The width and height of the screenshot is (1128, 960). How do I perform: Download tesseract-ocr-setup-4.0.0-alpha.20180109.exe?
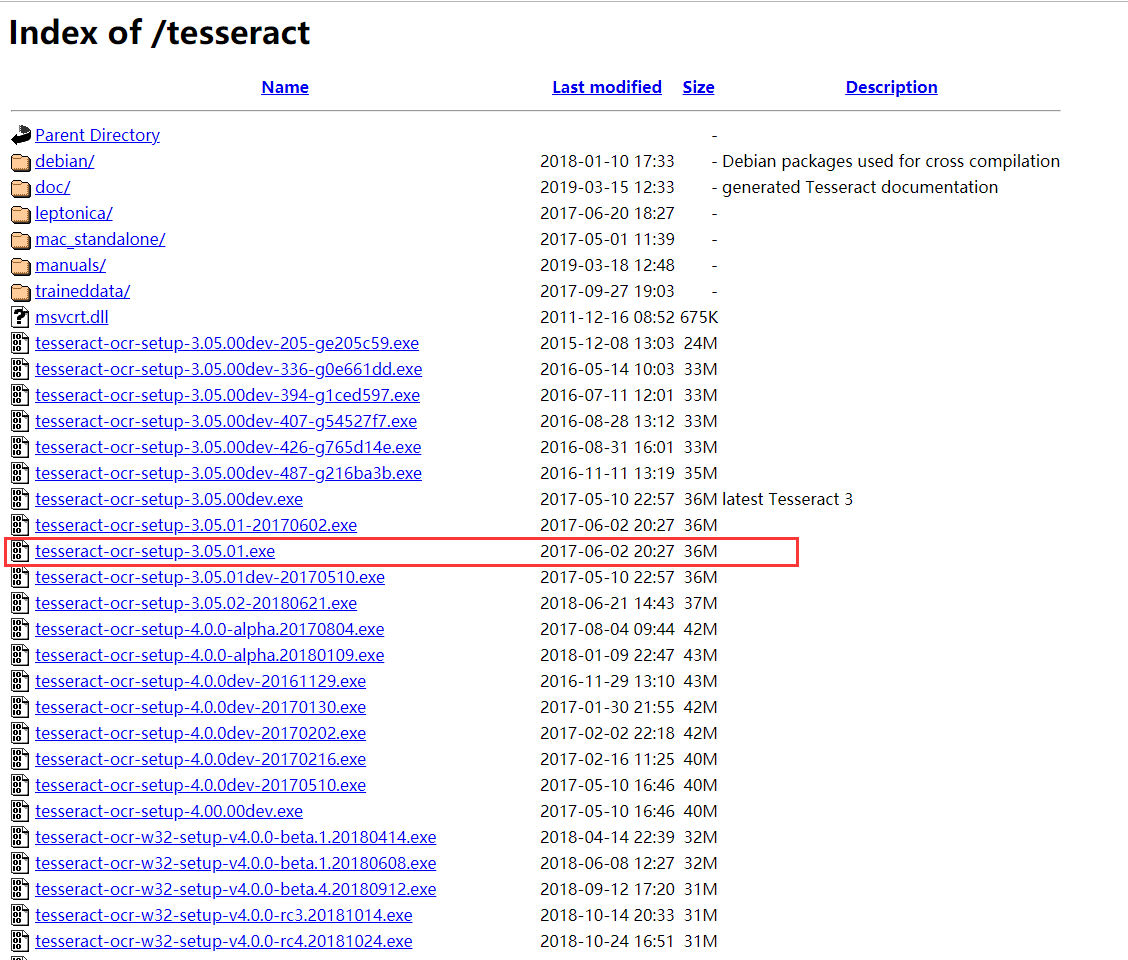point(209,655)
